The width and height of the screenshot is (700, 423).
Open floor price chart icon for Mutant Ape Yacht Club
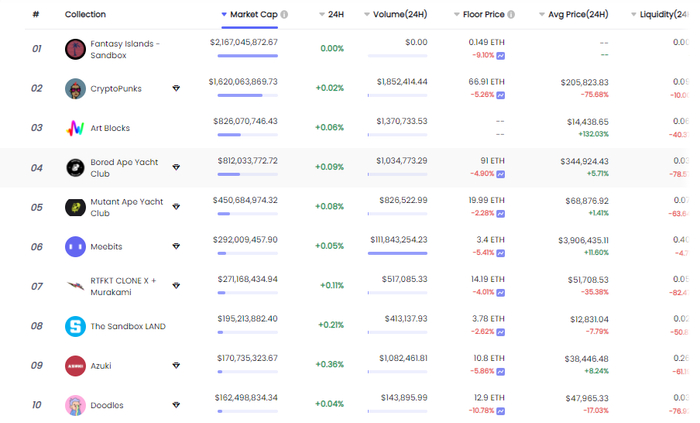501,214
